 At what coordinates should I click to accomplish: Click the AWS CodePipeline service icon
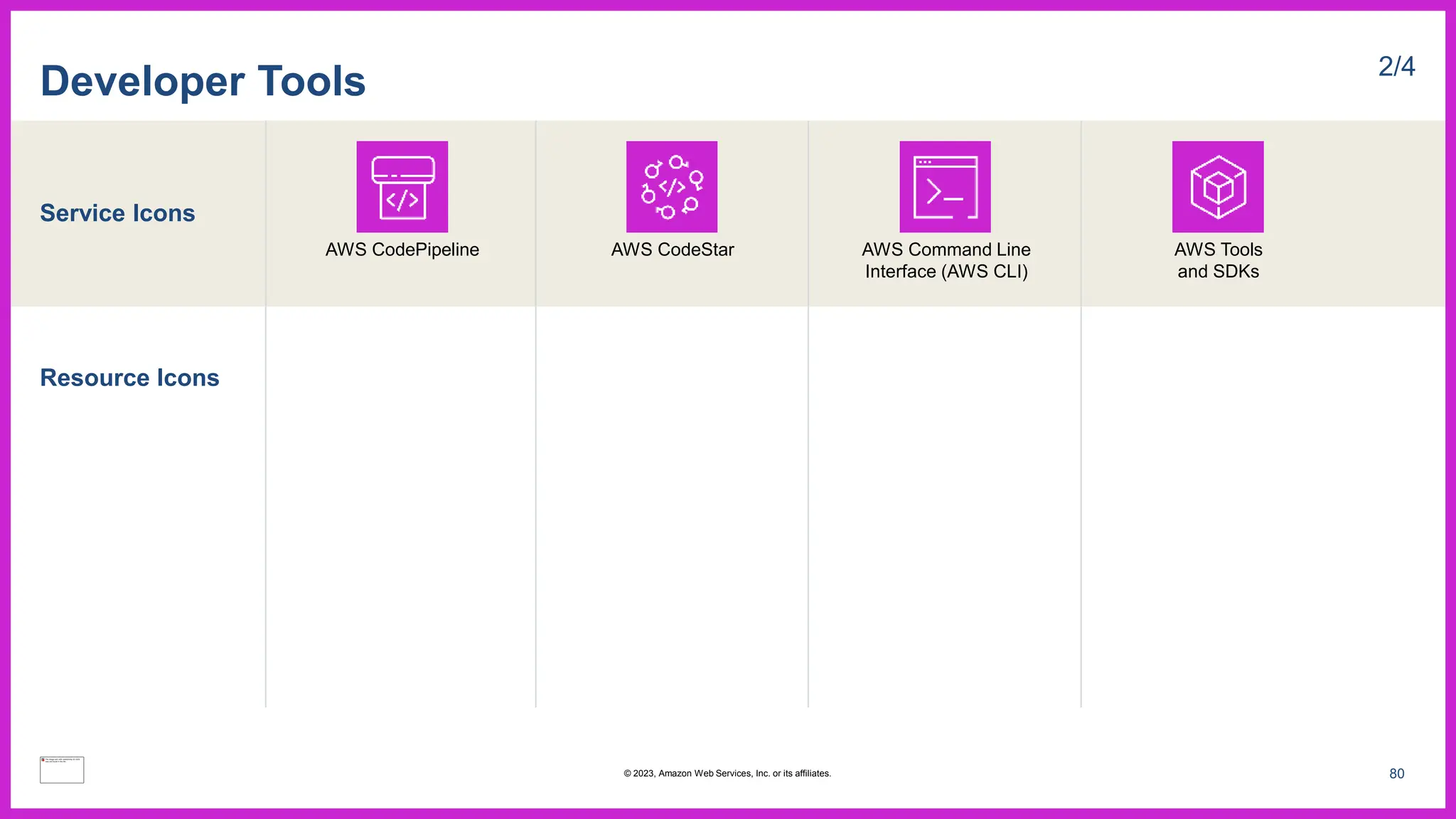pos(402,186)
